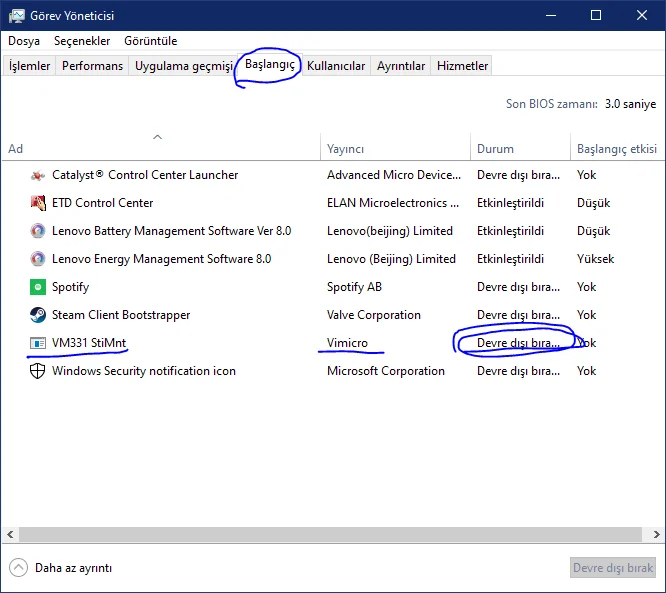Open the Dosya menu

pyautogui.click(x=24, y=41)
